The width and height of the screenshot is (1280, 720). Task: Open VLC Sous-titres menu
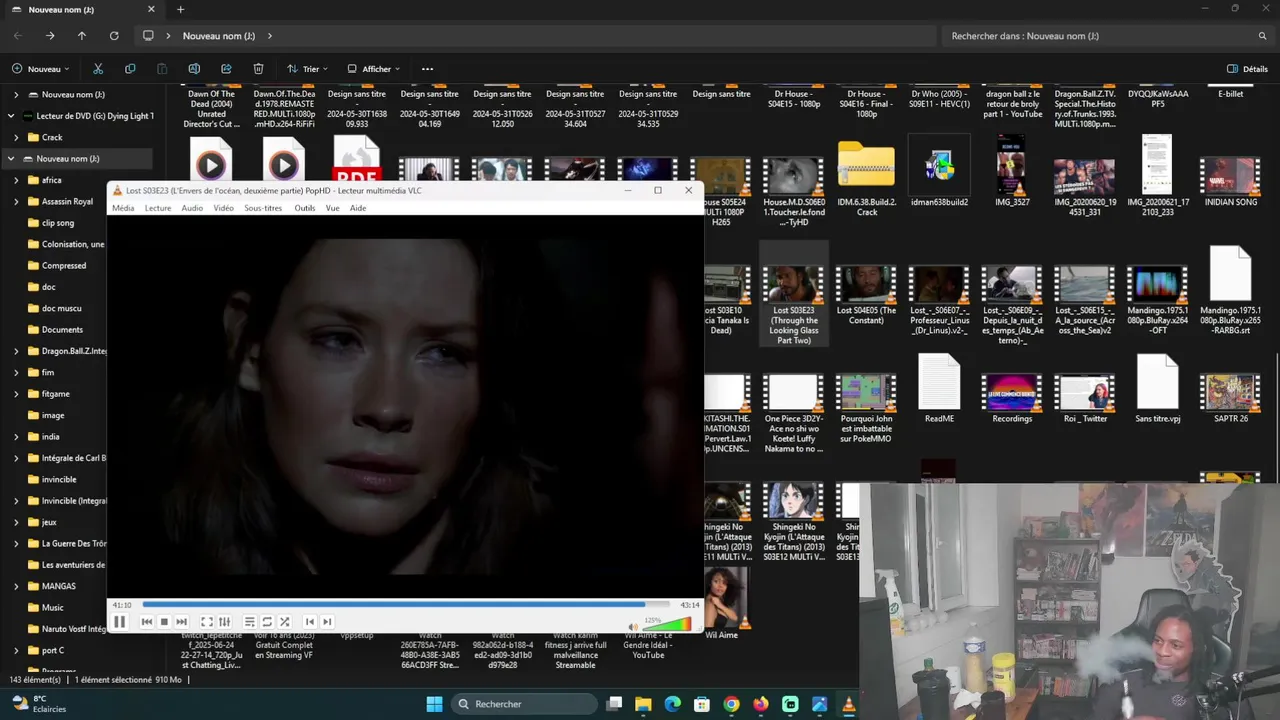pos(263,208)
